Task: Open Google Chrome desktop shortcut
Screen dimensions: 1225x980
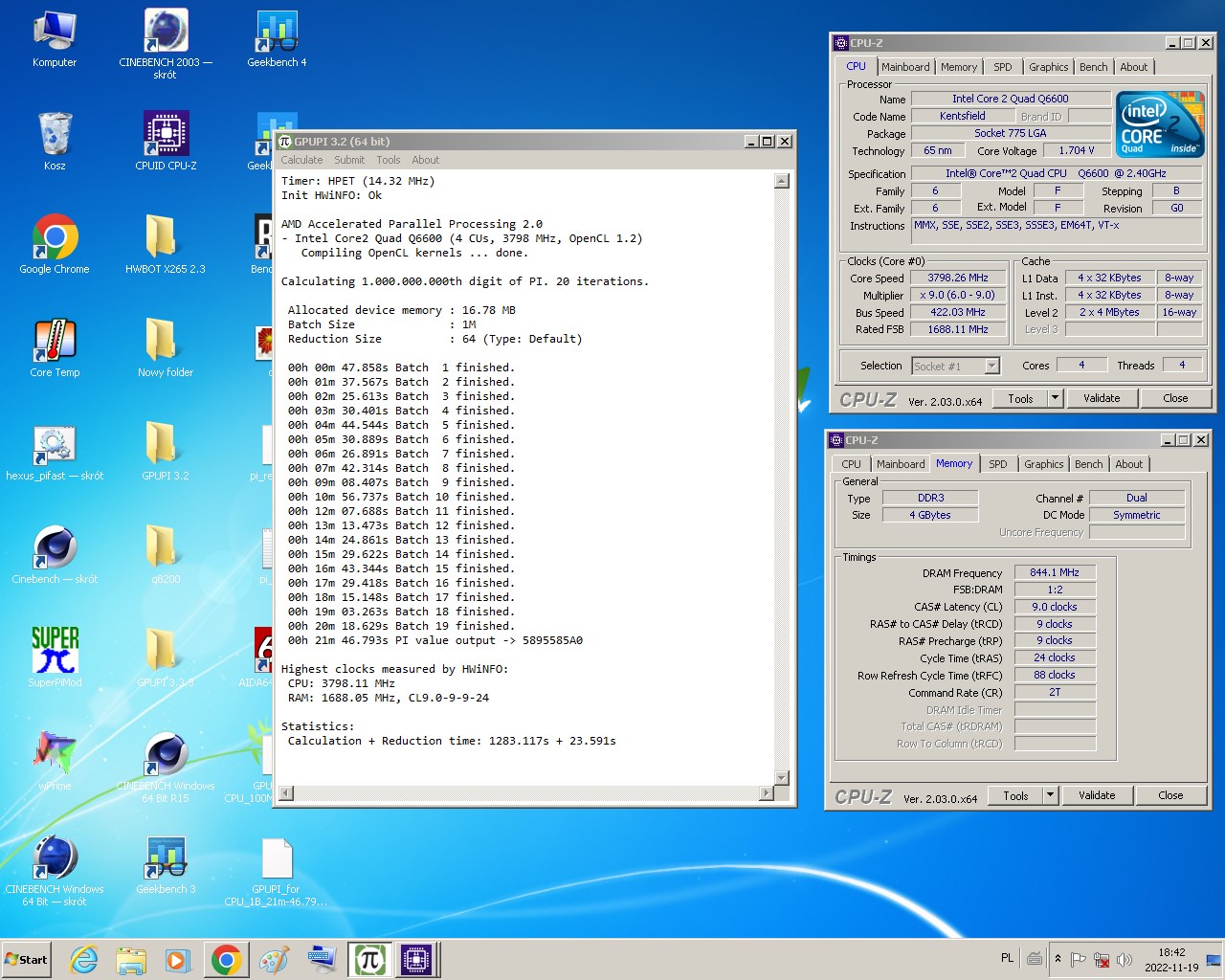Action: (55, 245)
